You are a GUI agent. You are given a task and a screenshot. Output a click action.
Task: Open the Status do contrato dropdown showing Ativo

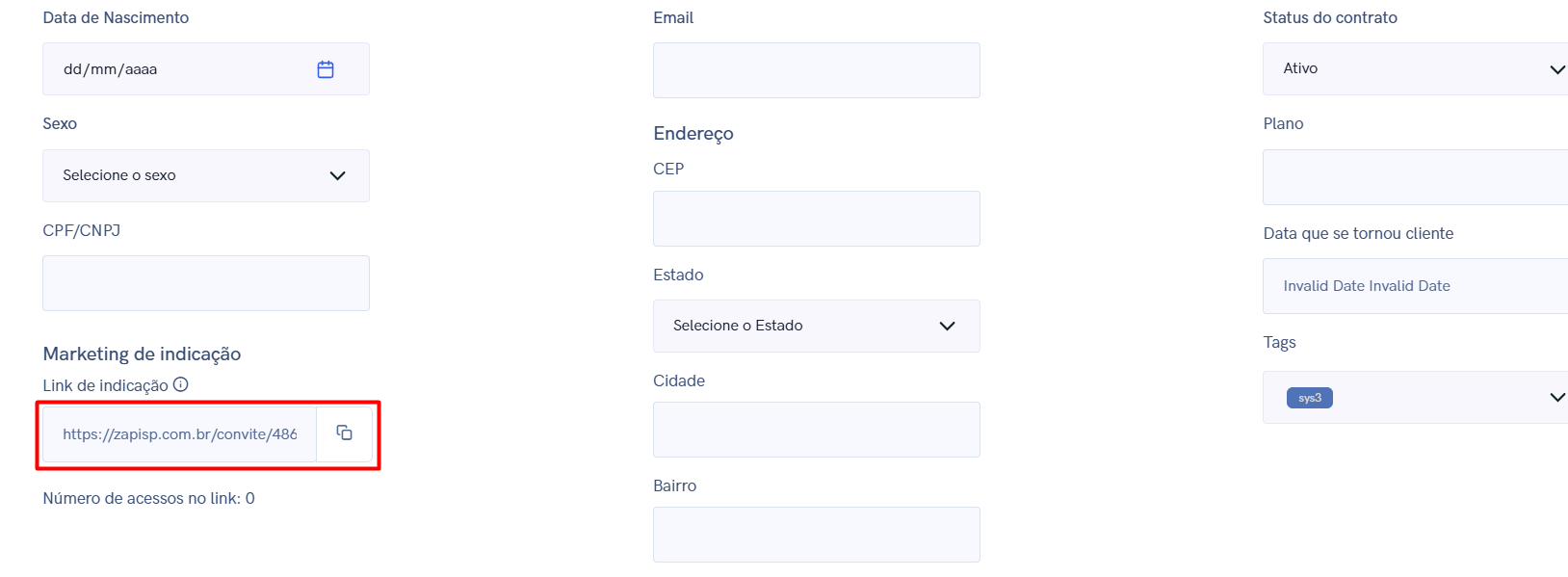pyautogui.click(x=1416, y=68)
